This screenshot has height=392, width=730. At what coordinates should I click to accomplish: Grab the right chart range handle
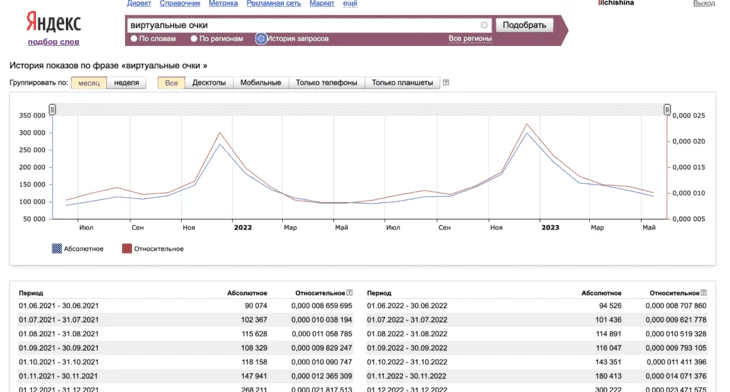pyautogui.click(x=667, y=109)
